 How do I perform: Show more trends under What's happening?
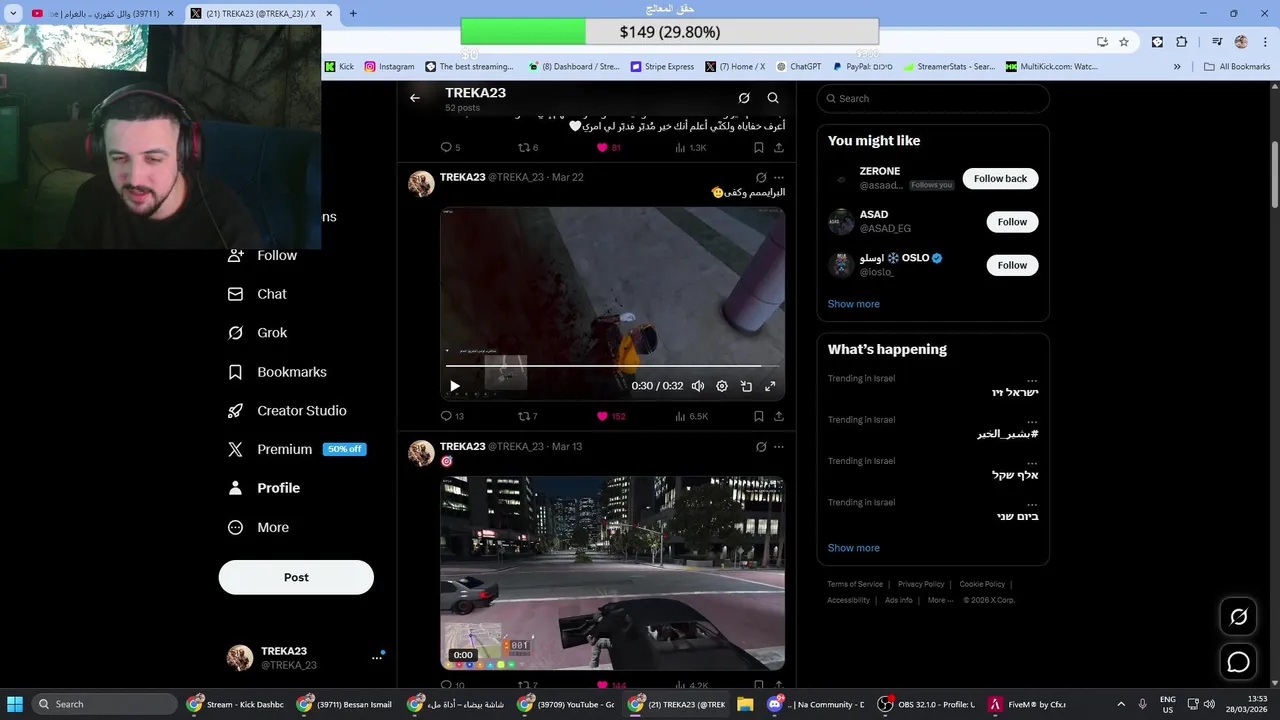coord(853,548)
